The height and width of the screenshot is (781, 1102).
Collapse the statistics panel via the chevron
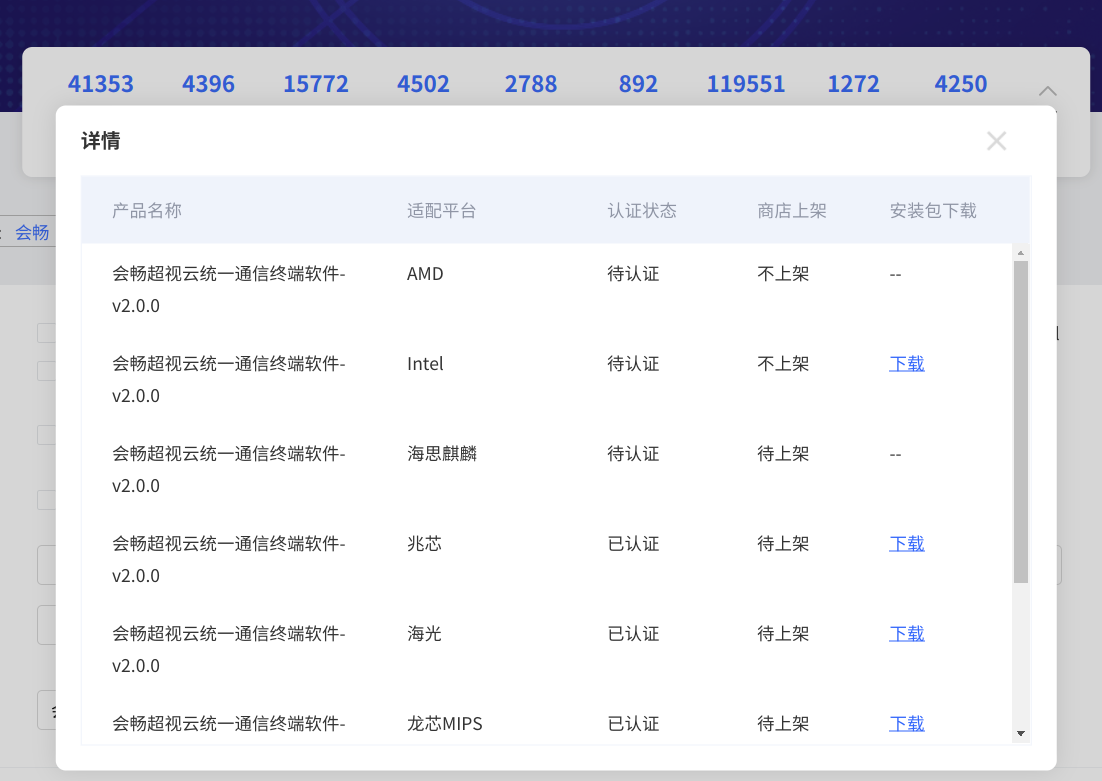[x=1047, y=90]
